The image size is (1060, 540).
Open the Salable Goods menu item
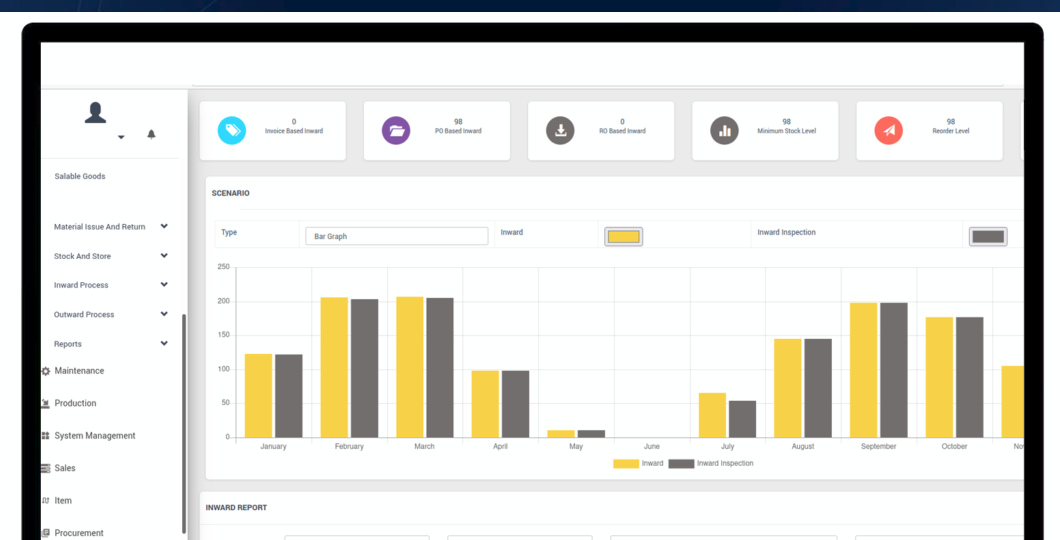[x=80, y=176]
